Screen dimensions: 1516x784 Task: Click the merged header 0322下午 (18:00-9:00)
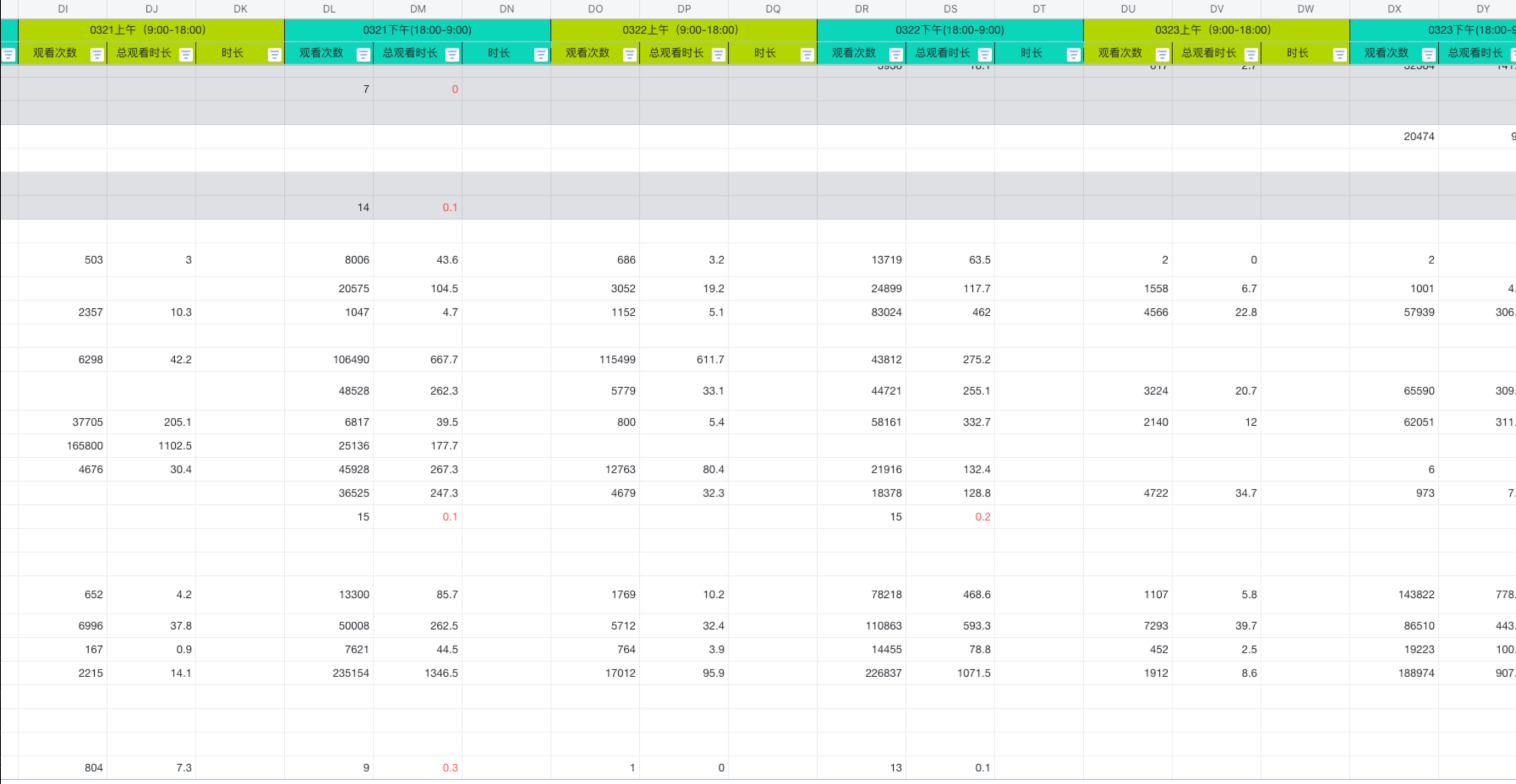tap(950, 30)
